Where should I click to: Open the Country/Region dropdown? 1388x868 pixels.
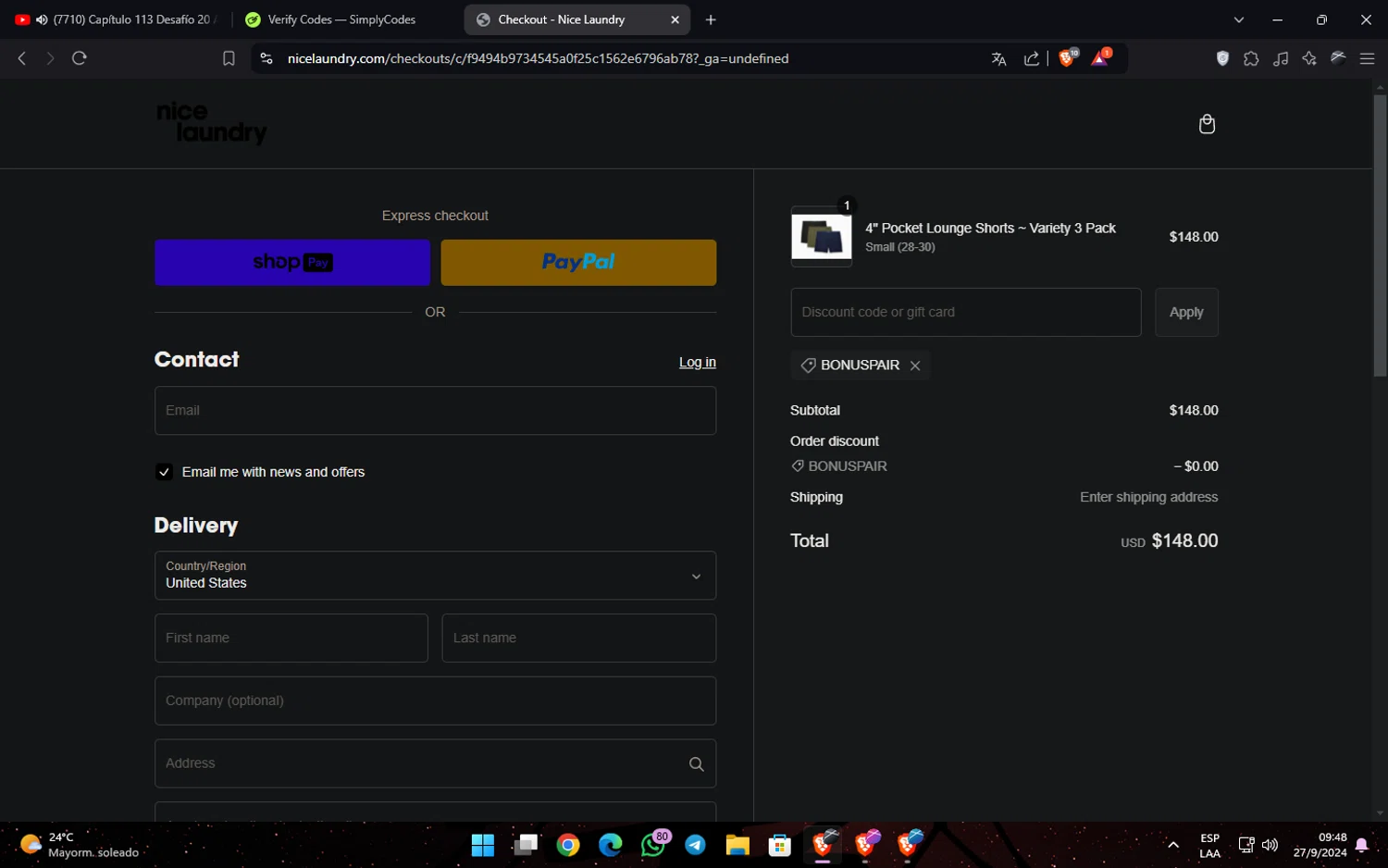pyautogui.click(x=435, y=576)
